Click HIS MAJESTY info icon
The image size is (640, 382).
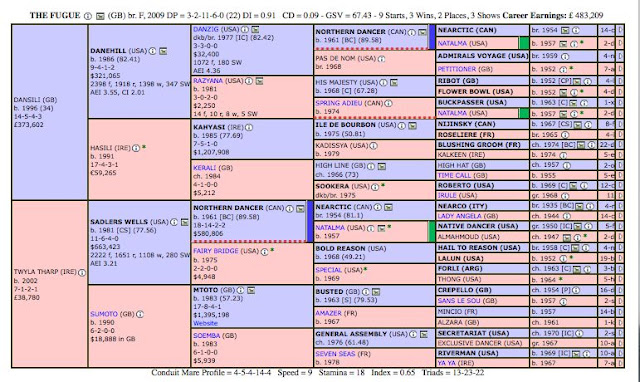(383, 82)
